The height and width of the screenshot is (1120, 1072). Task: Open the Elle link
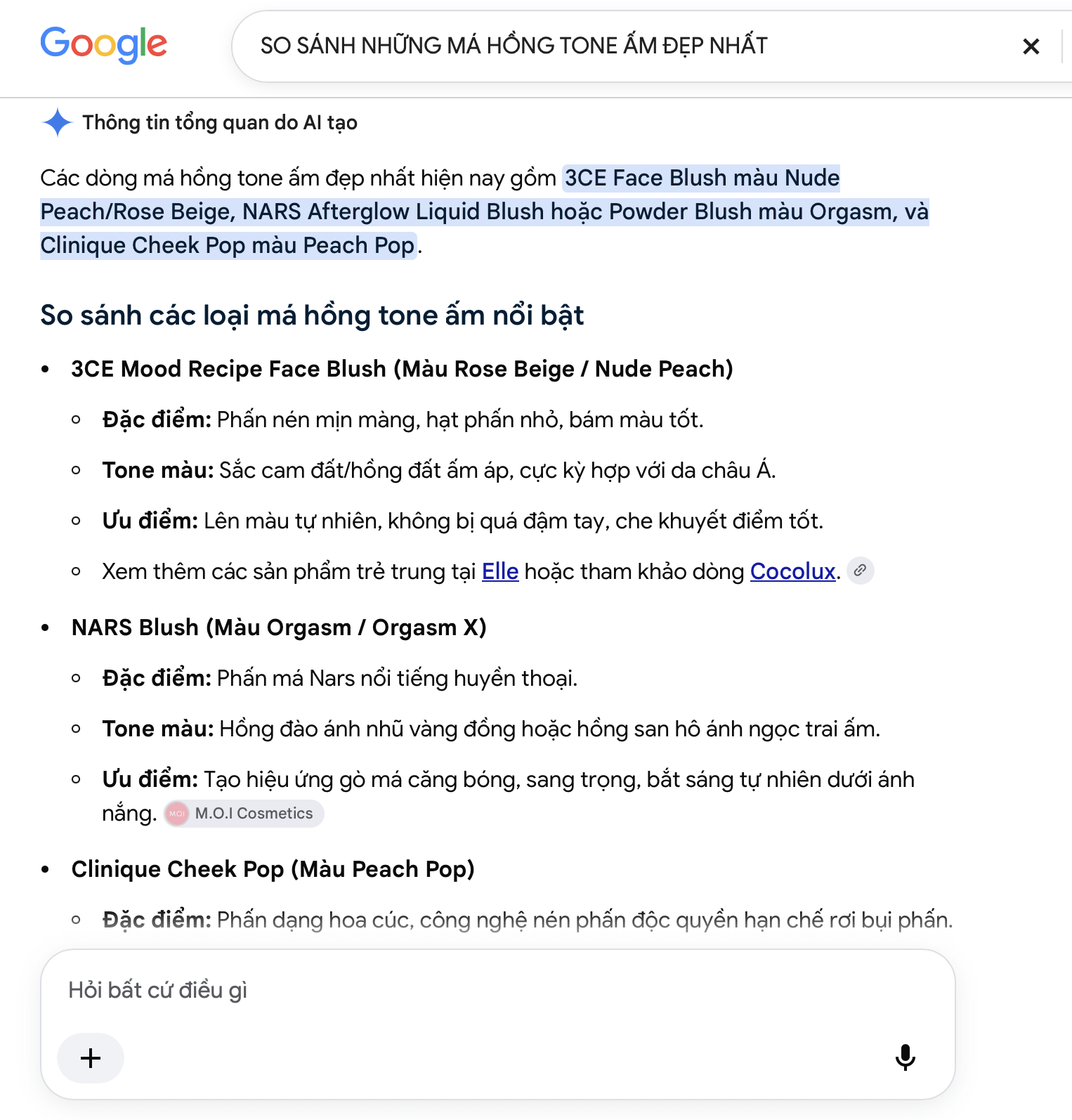click(500, 571)
